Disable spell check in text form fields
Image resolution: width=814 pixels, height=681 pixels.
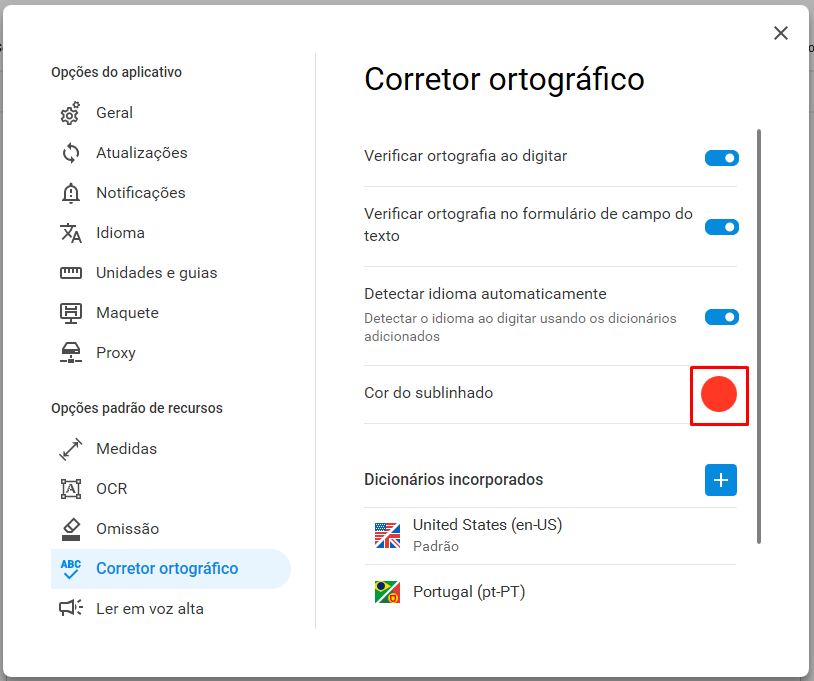(722, 227)
